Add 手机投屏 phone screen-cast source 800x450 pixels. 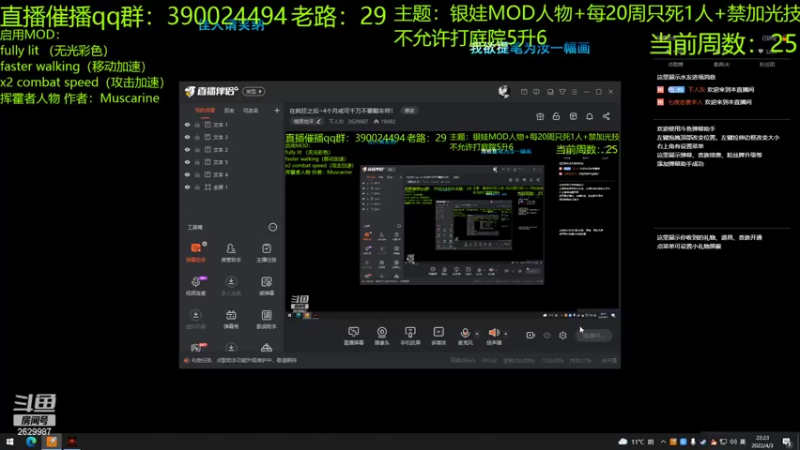[410, 336]
